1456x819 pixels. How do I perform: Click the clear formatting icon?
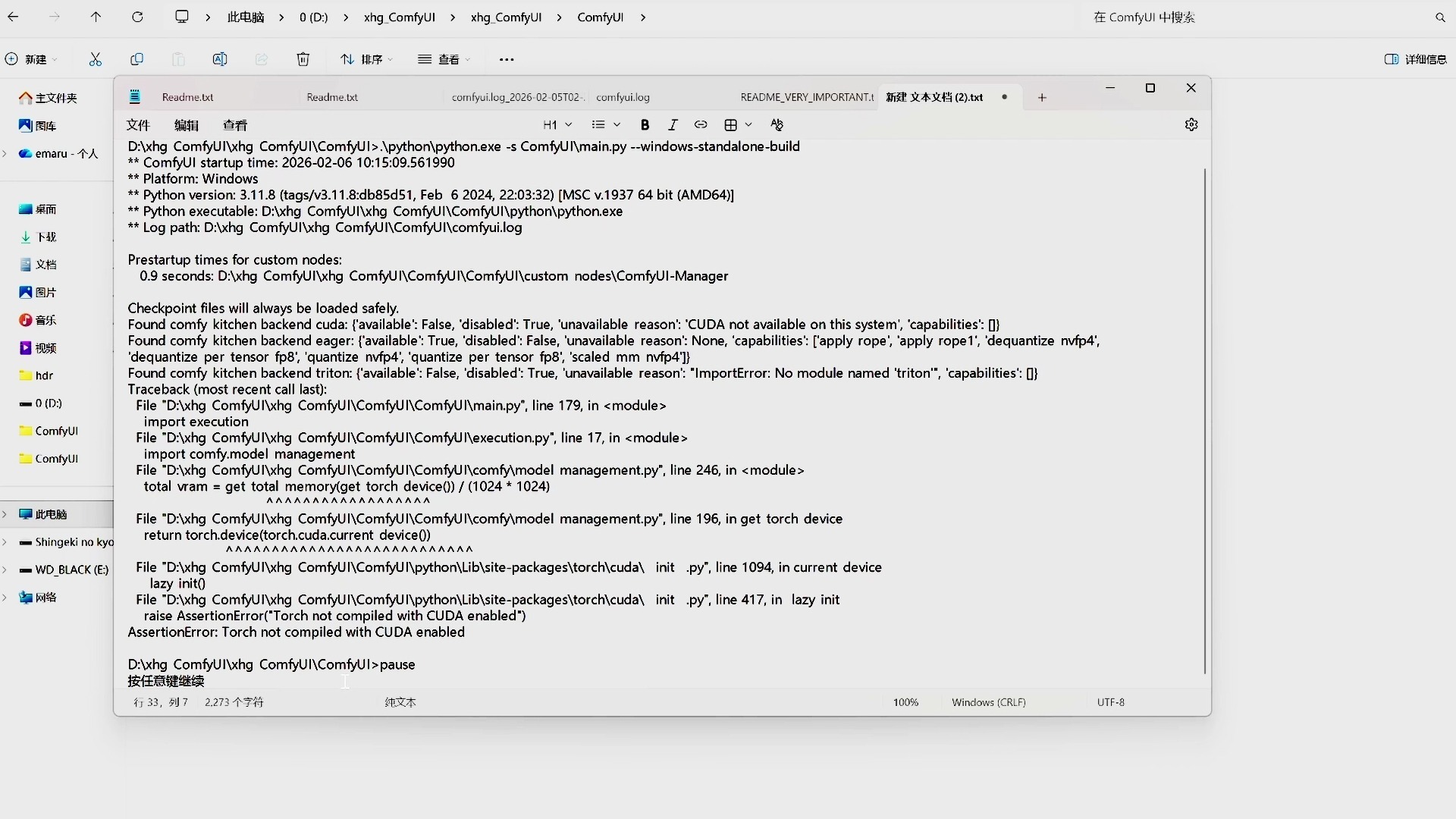click(x=777, y=125)
